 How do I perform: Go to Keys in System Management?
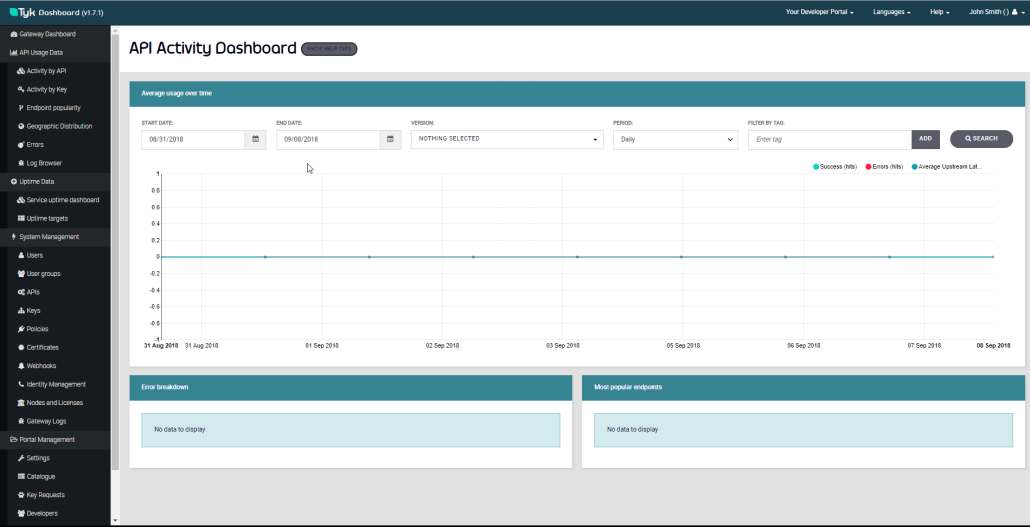click(33, 311)
